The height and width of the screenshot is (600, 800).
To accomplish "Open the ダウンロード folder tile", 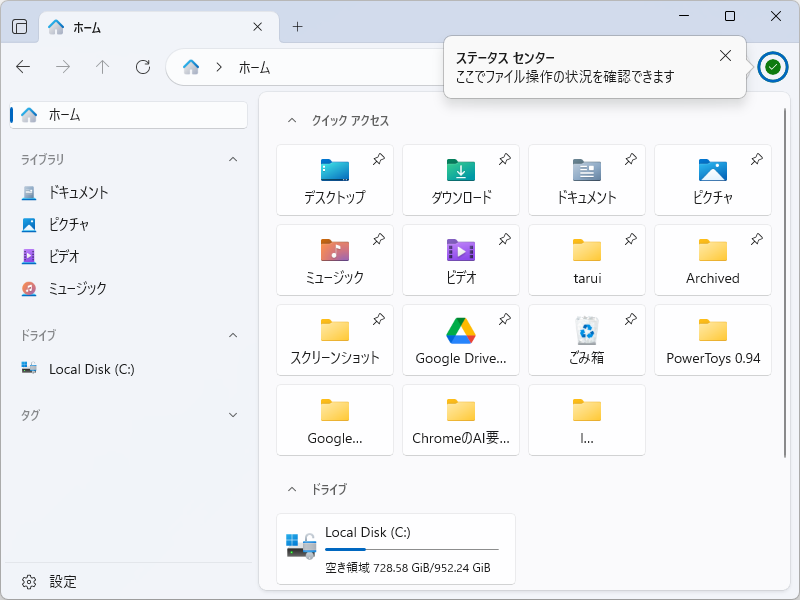I will [x=460, y=180].
